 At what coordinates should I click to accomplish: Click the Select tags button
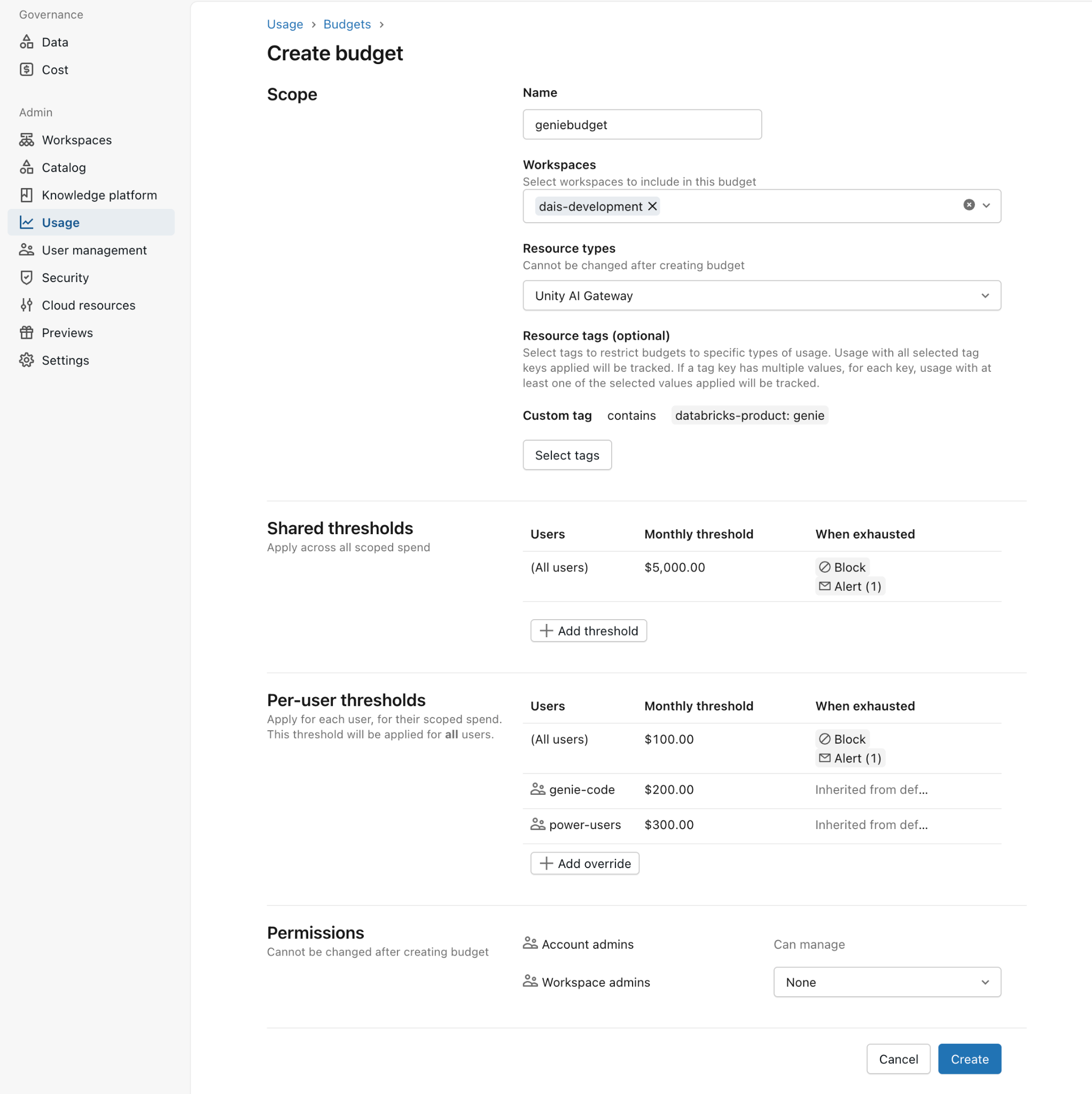(x=567, y=455)
